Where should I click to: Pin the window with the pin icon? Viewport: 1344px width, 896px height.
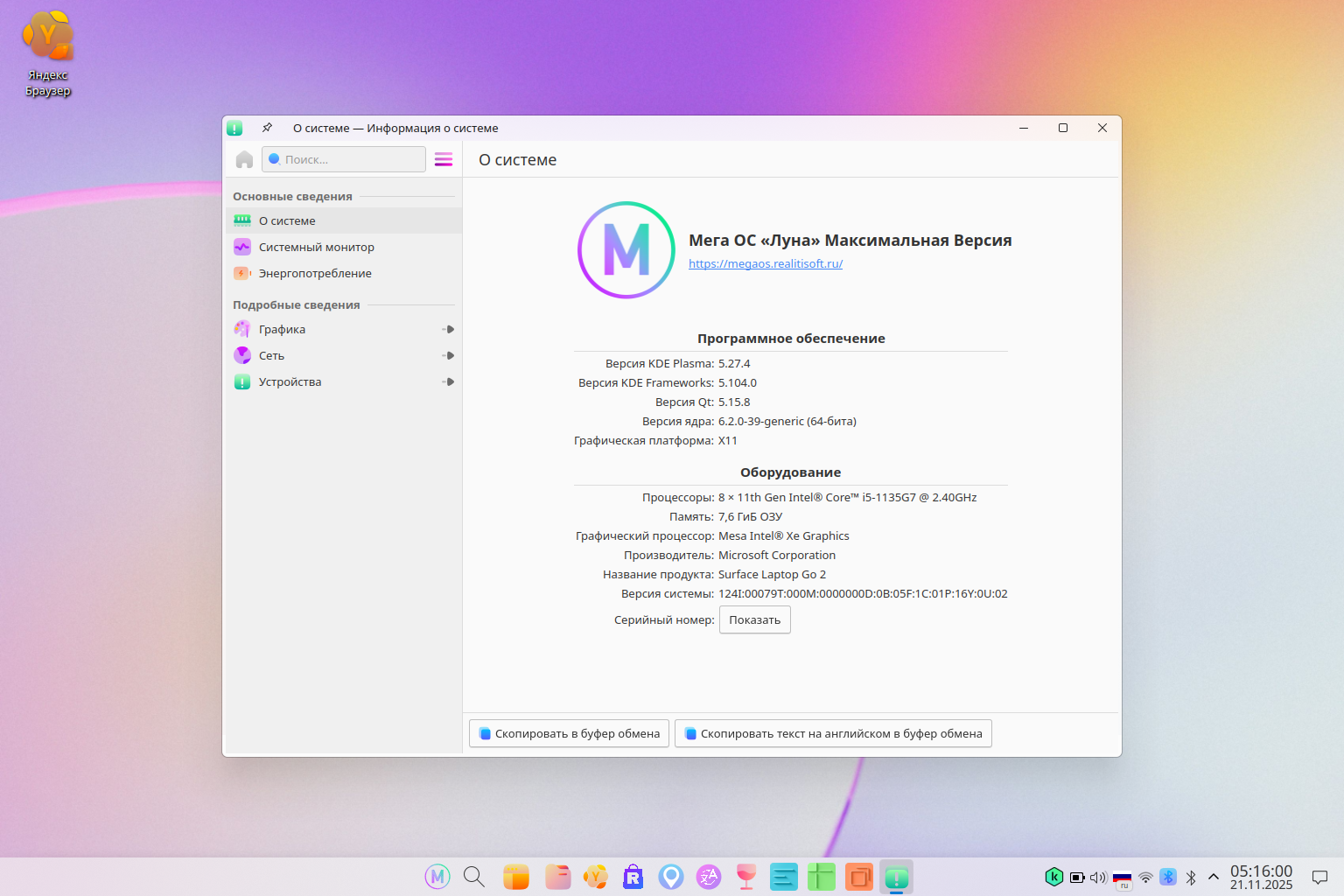(267, 128)
